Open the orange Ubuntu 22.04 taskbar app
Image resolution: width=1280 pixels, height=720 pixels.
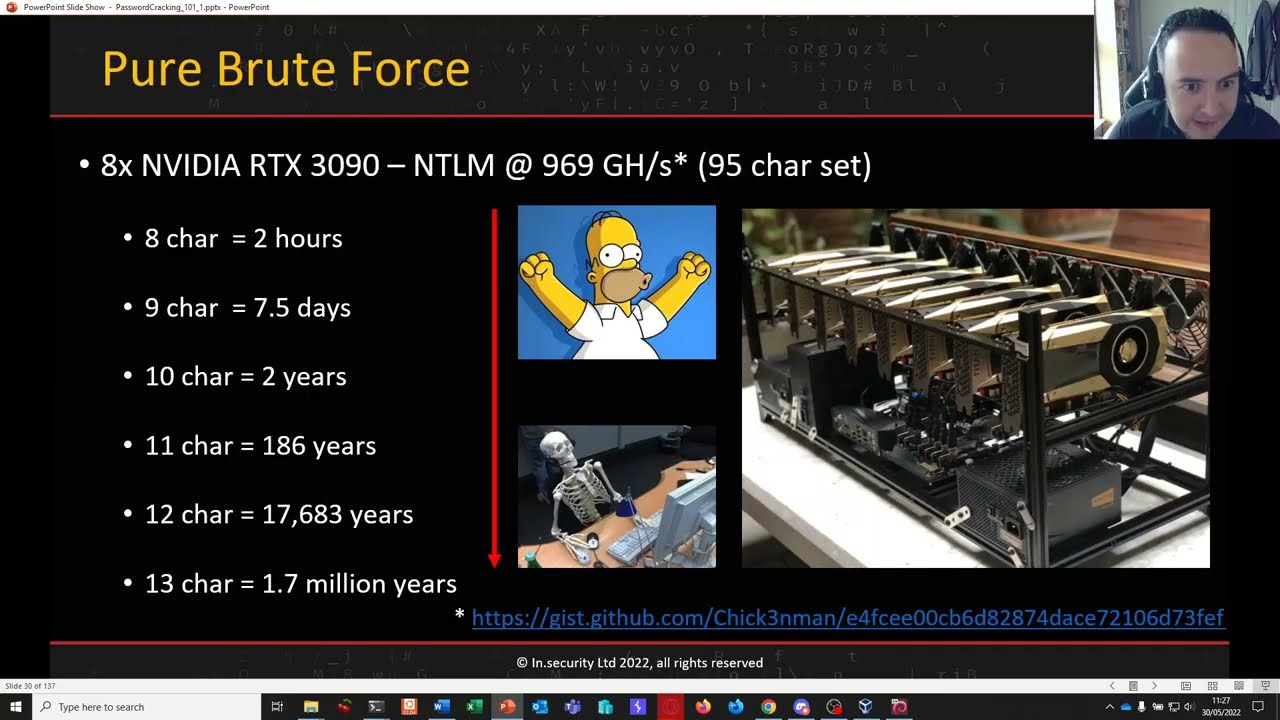[409, 707]
